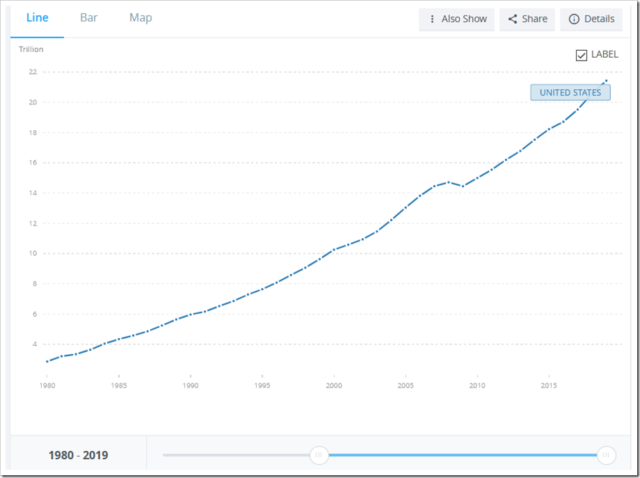Click the Share button text
640x478 pixels.
[x=534, y=19]
